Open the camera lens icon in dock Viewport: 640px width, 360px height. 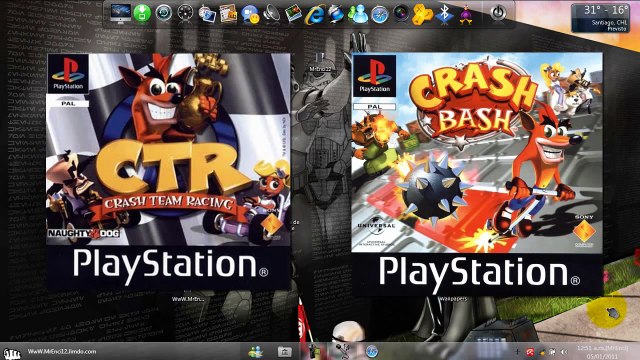pyautogui.click(x=401, y=13)
